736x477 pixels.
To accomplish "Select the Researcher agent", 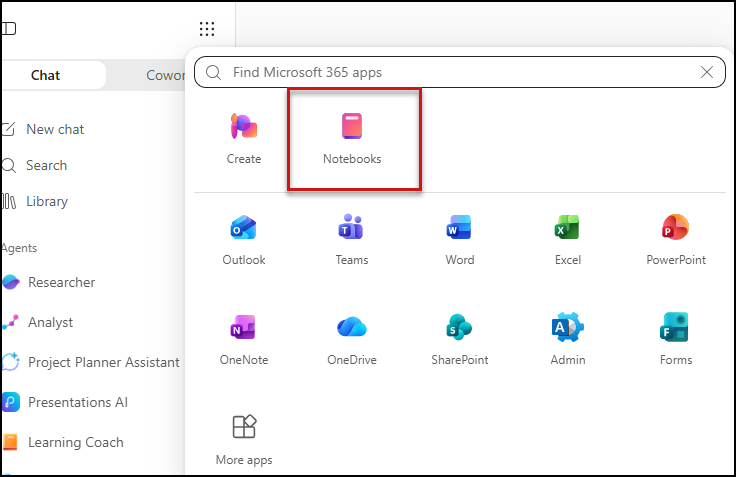I will pyautogui.click(x=49, y=282).
